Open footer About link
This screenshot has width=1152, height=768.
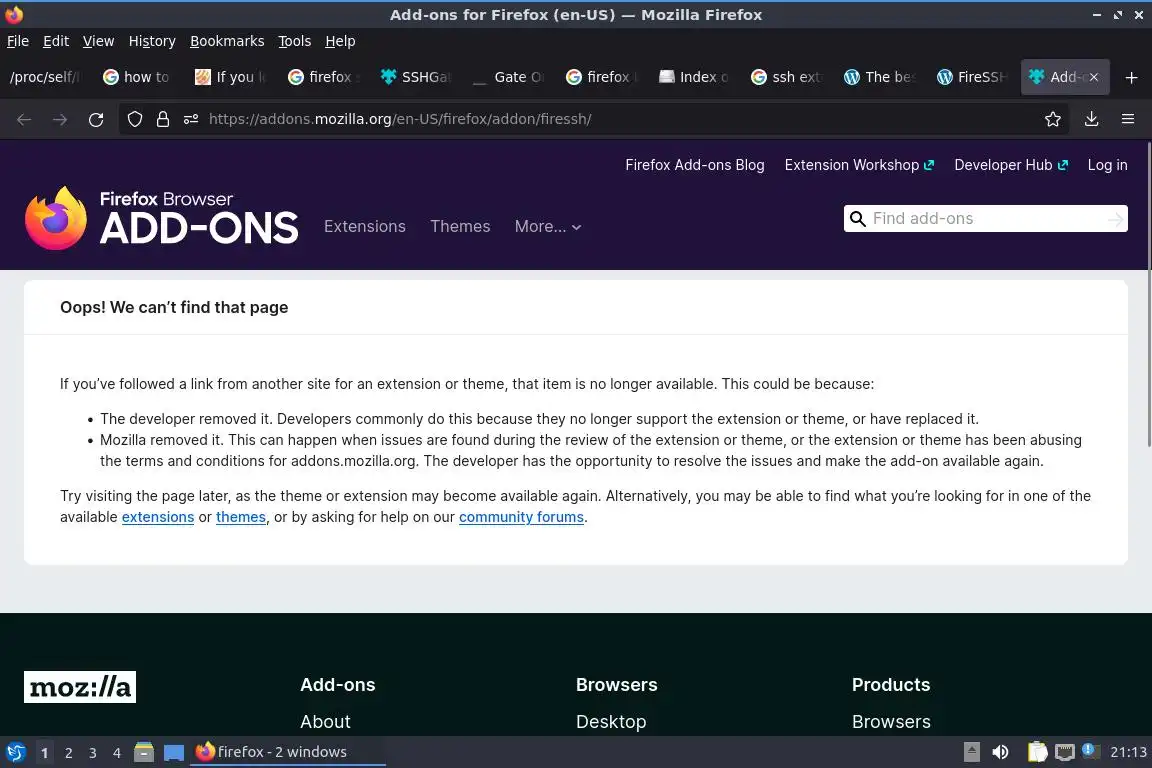click(325, 722)
